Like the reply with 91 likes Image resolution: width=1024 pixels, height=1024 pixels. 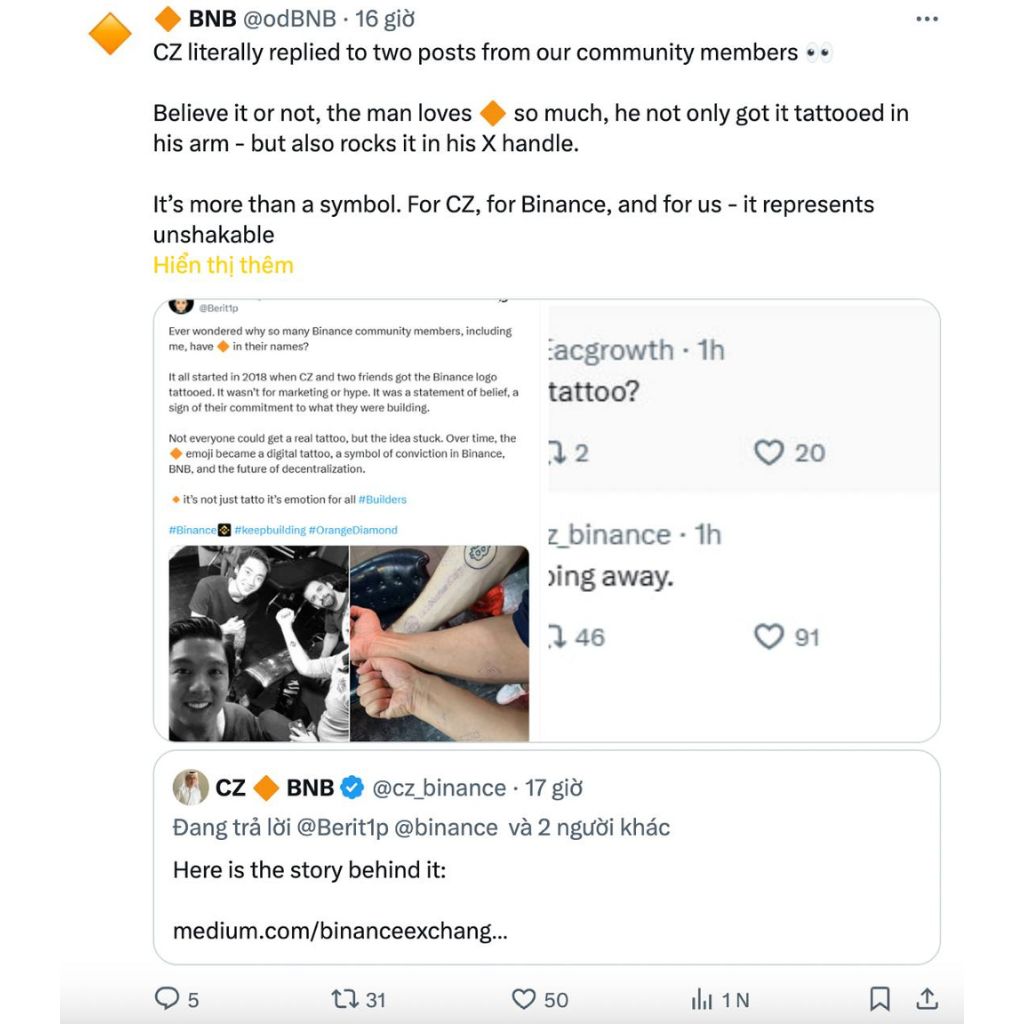[769, 637]
